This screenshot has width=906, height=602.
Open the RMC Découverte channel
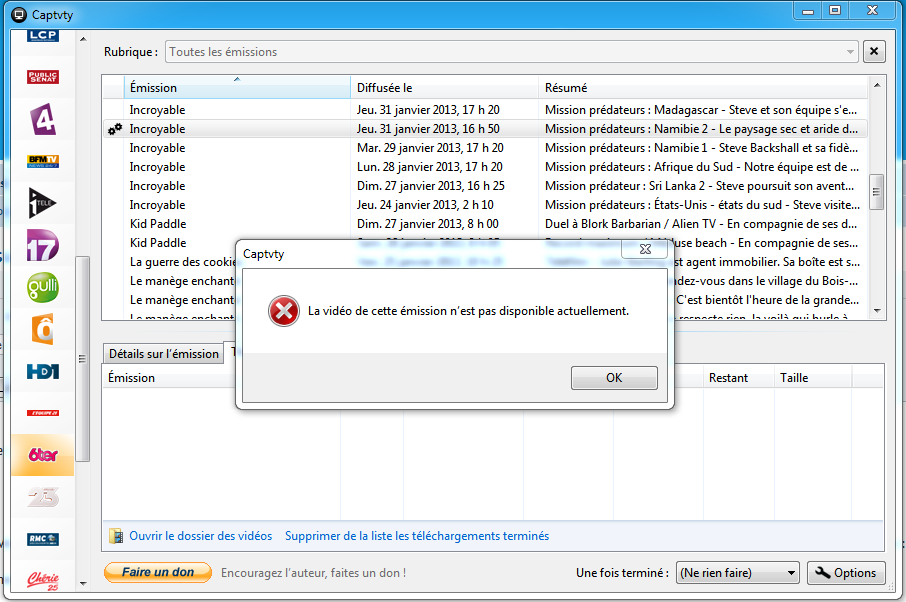click(43, 539)
